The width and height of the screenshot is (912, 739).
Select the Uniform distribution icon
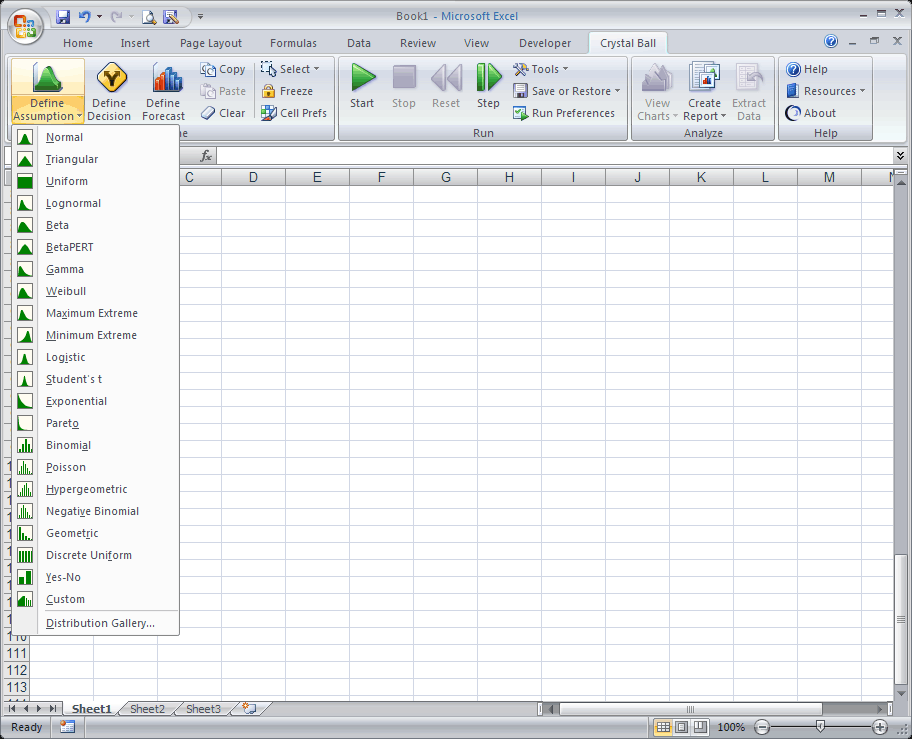click(25, 181)
